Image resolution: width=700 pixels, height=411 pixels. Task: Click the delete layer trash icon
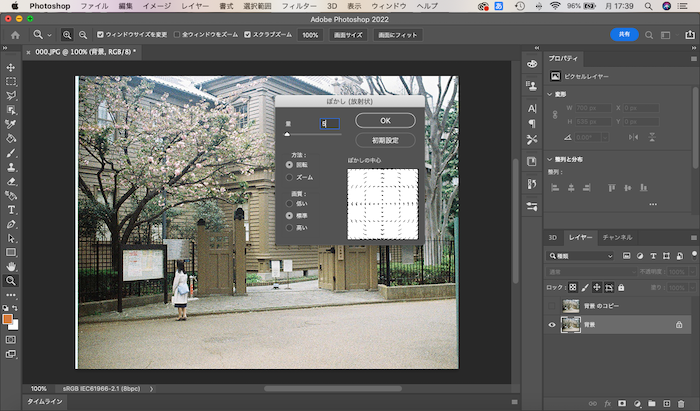681,403
